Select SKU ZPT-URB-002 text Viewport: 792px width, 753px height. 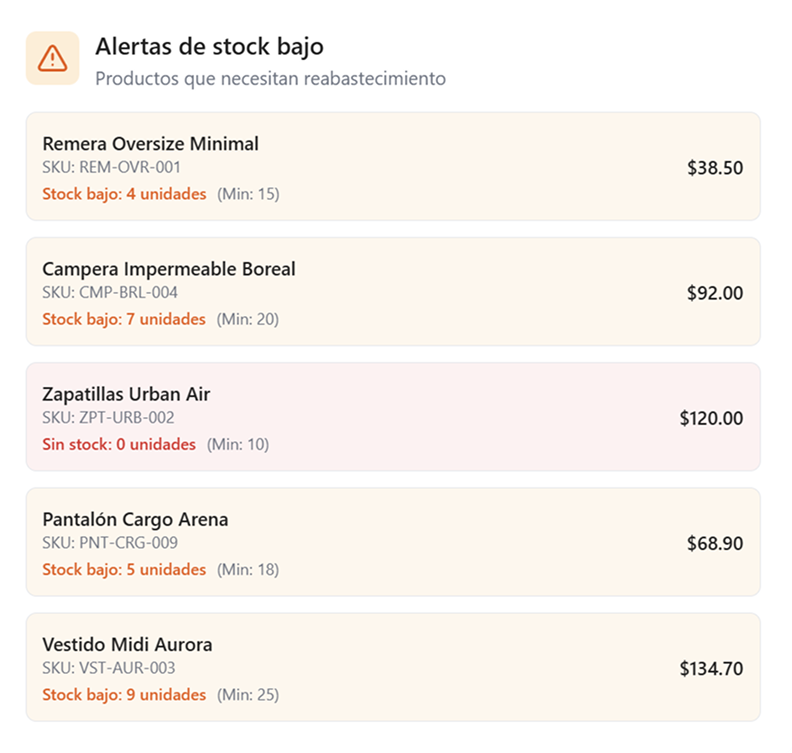pos(110,417)
